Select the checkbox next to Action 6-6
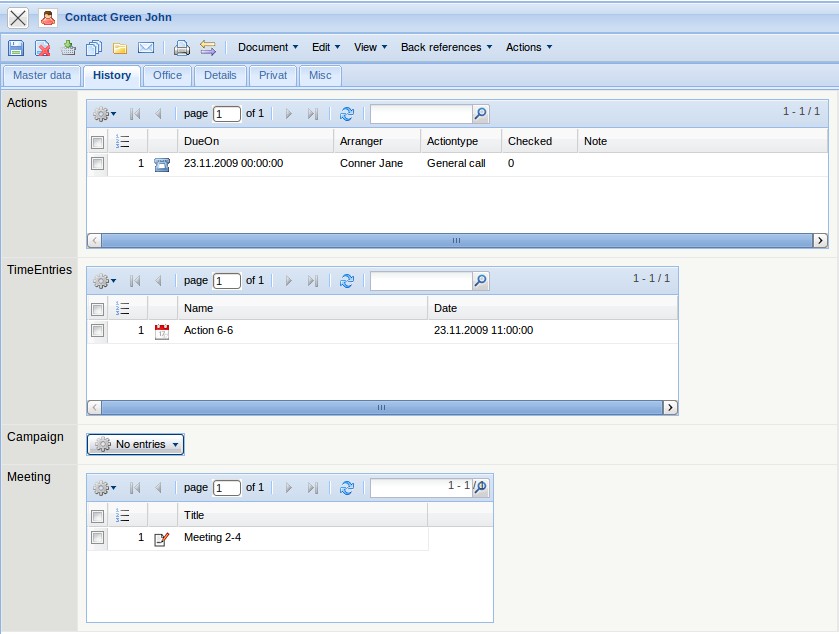Viewport: 839px width, 634px height. tap(97, 330)
